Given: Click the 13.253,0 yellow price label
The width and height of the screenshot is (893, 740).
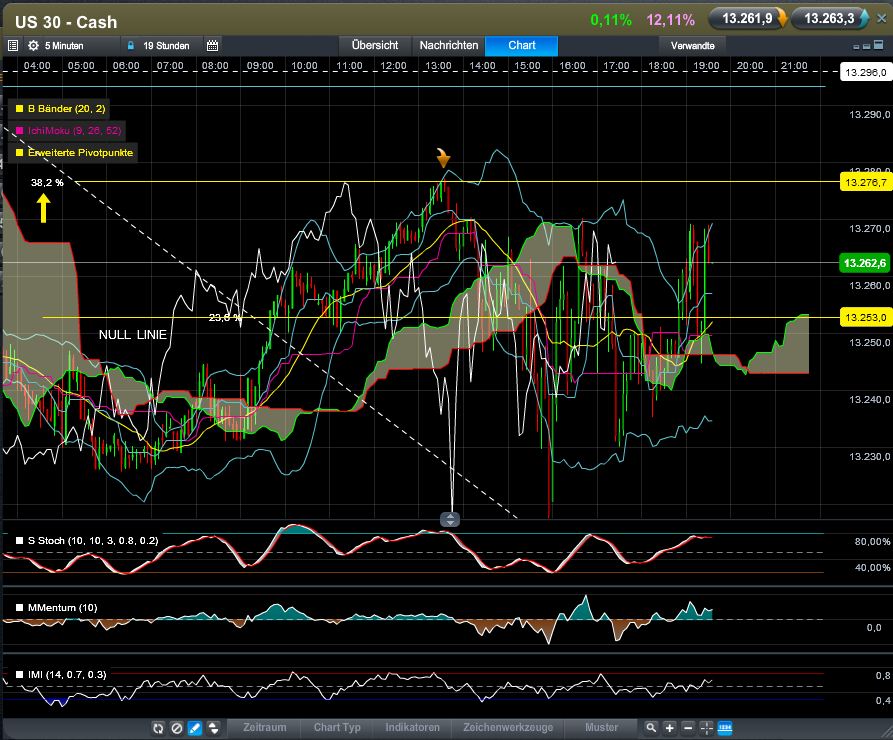Looking at the screenshot, I should tap(866, 317).
